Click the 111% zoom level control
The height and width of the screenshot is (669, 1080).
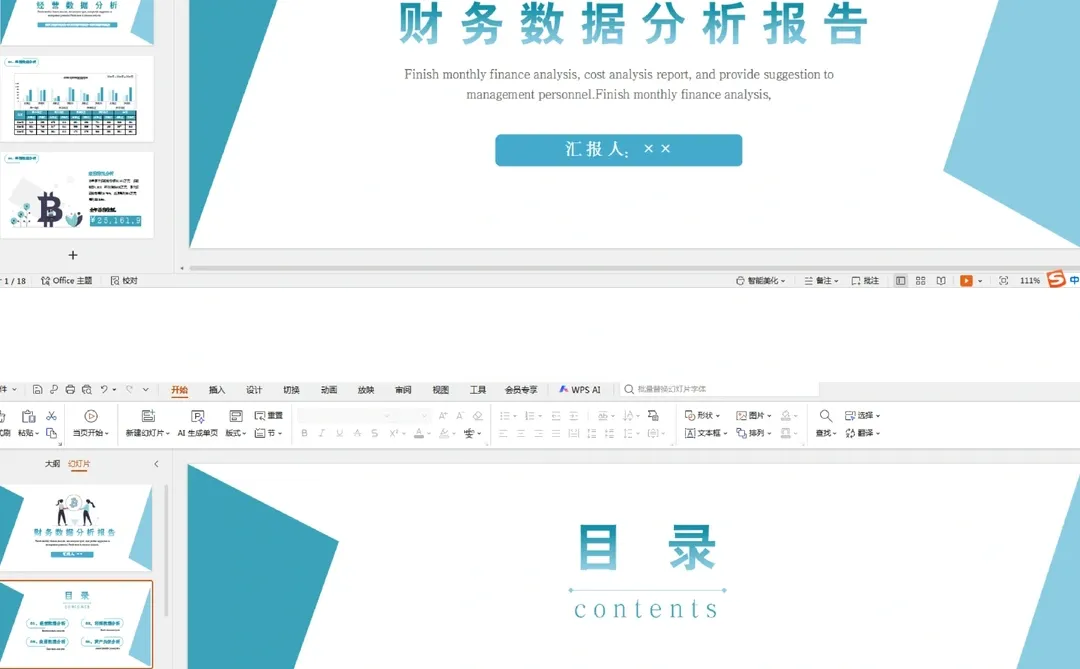(x=1028, y=280)
